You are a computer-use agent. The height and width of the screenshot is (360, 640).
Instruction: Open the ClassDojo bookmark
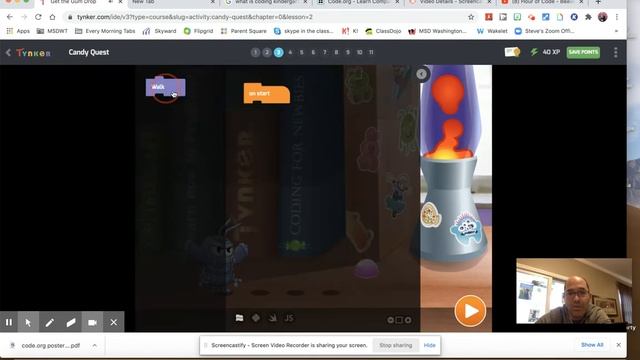pos(383,31)
